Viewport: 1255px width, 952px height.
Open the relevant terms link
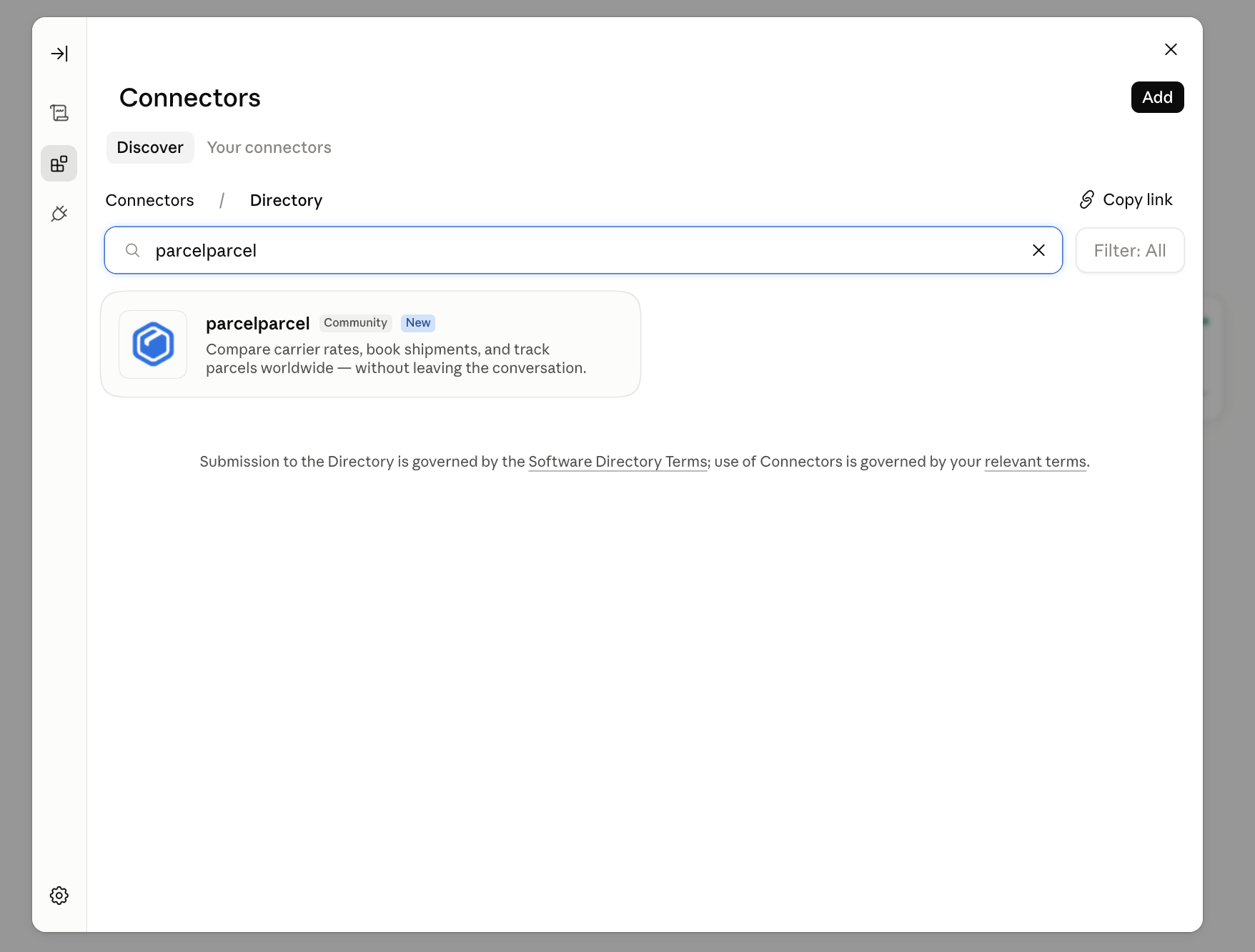(1035, 462)
